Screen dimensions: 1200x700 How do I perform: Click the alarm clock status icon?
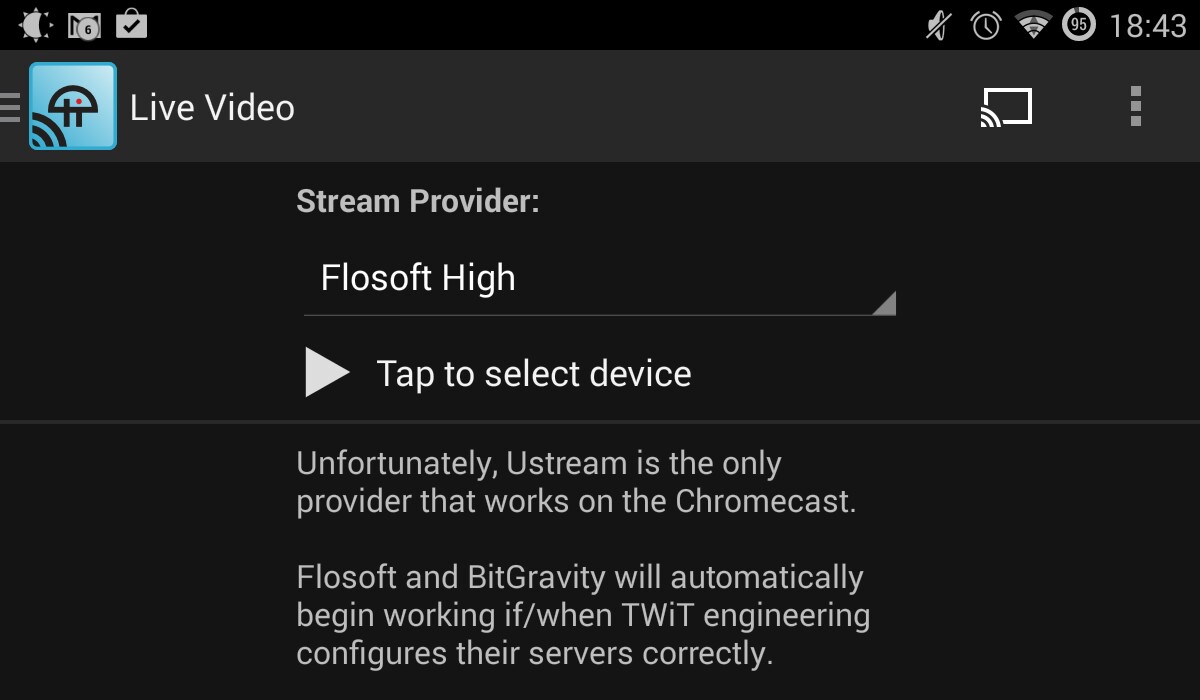[986, 25]
